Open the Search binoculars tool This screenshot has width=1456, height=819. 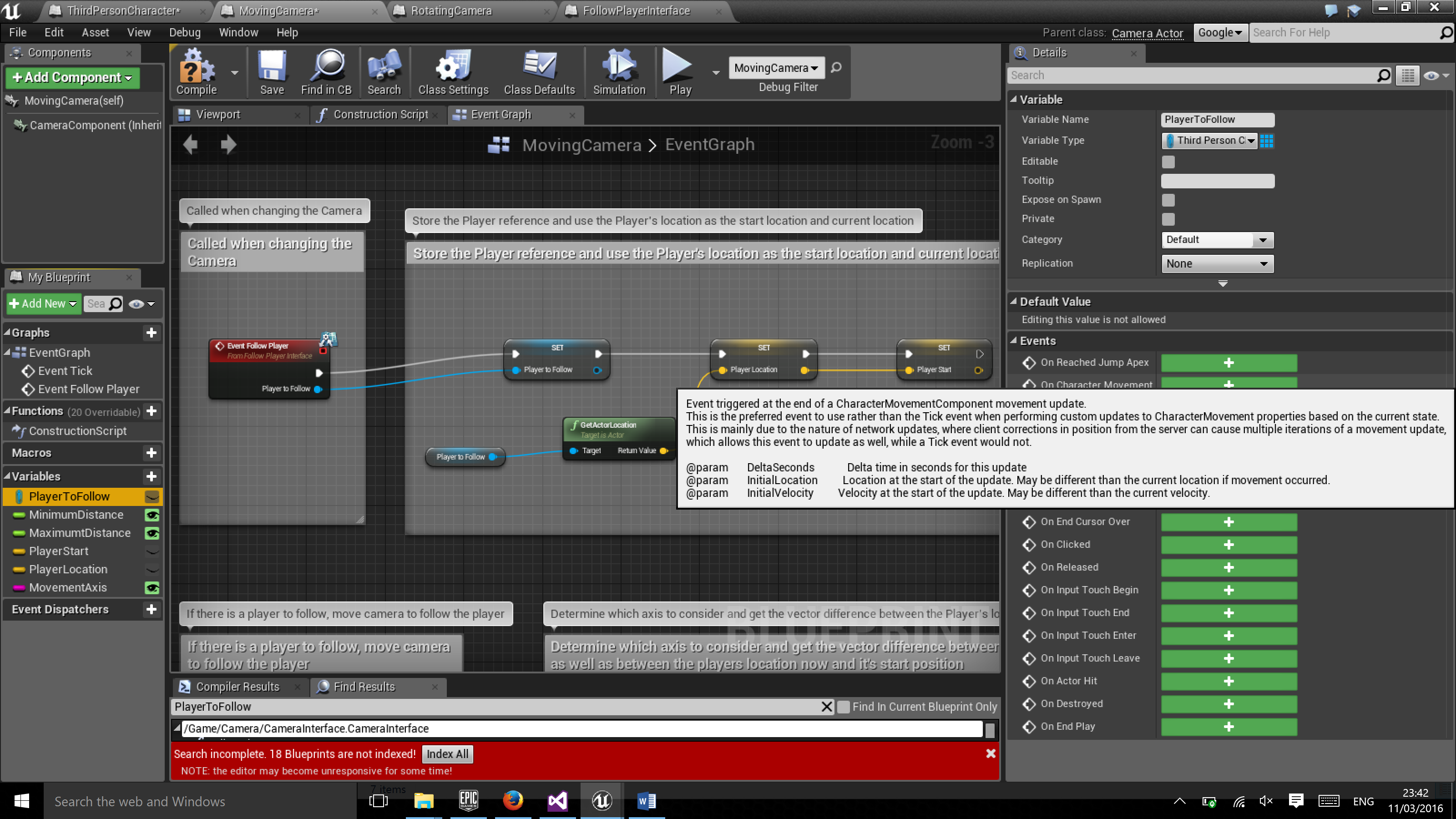(384, 72)
